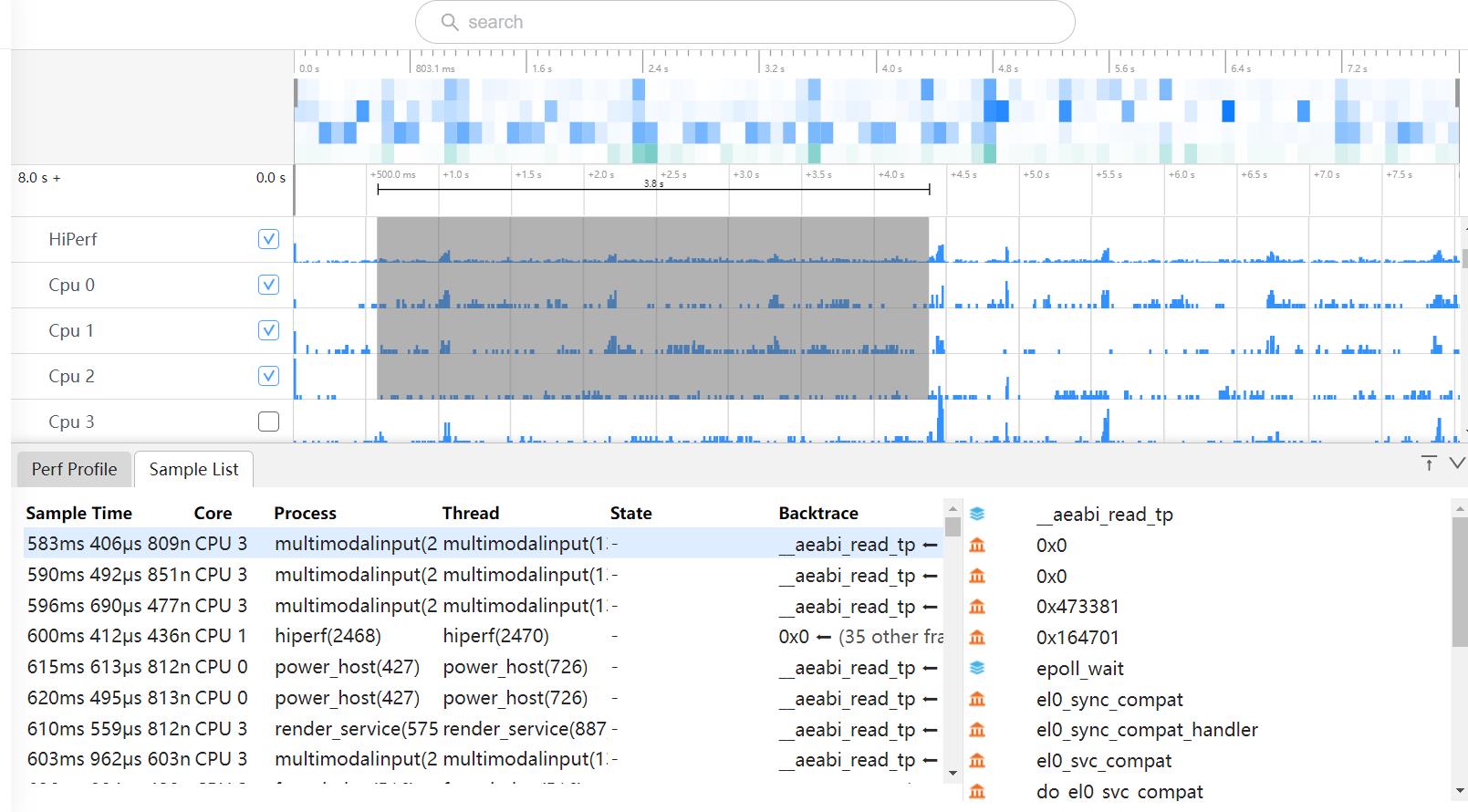1468x812 pixels.
Task: Focus the search input field
Action: (x=757, y=22)
